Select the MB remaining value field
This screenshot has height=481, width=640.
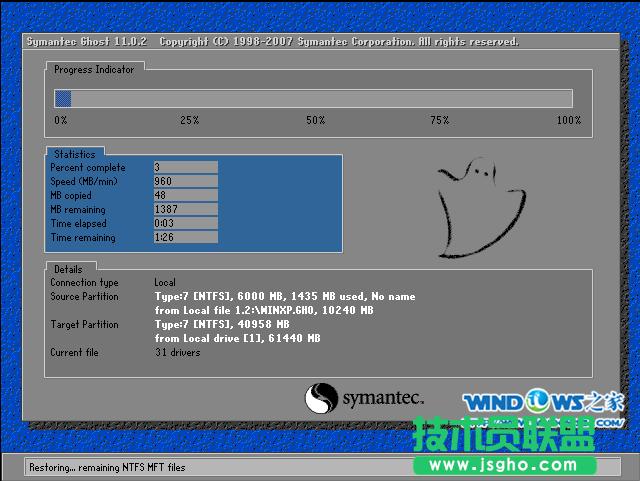[x=185, y=210]
